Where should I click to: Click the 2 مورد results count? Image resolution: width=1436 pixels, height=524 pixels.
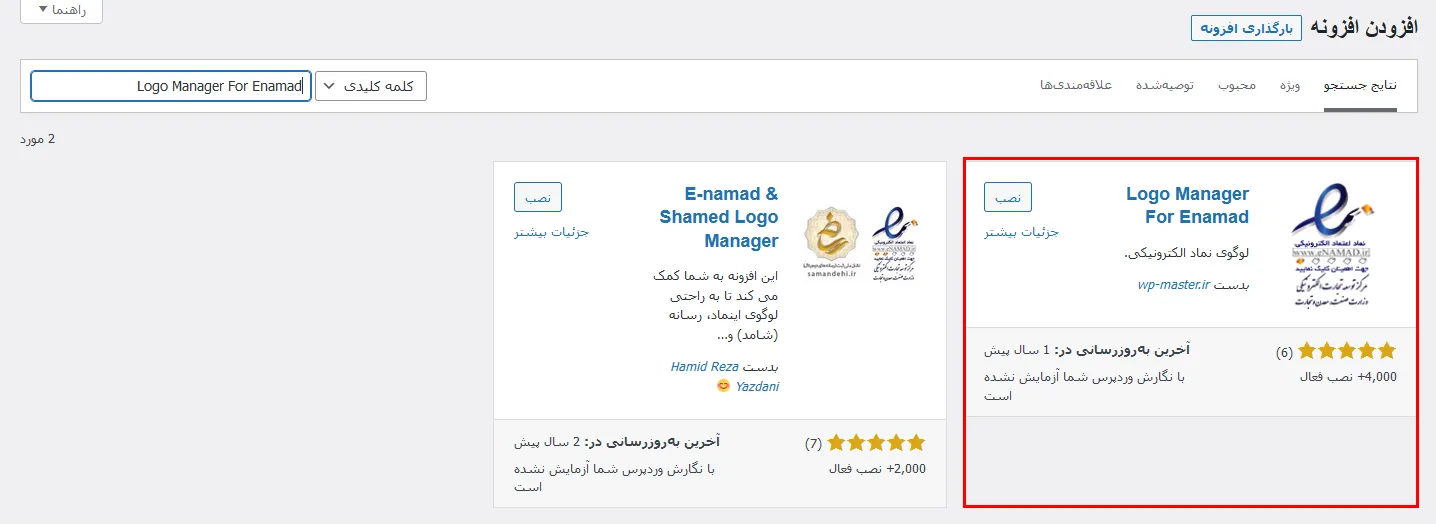[38, 139]
